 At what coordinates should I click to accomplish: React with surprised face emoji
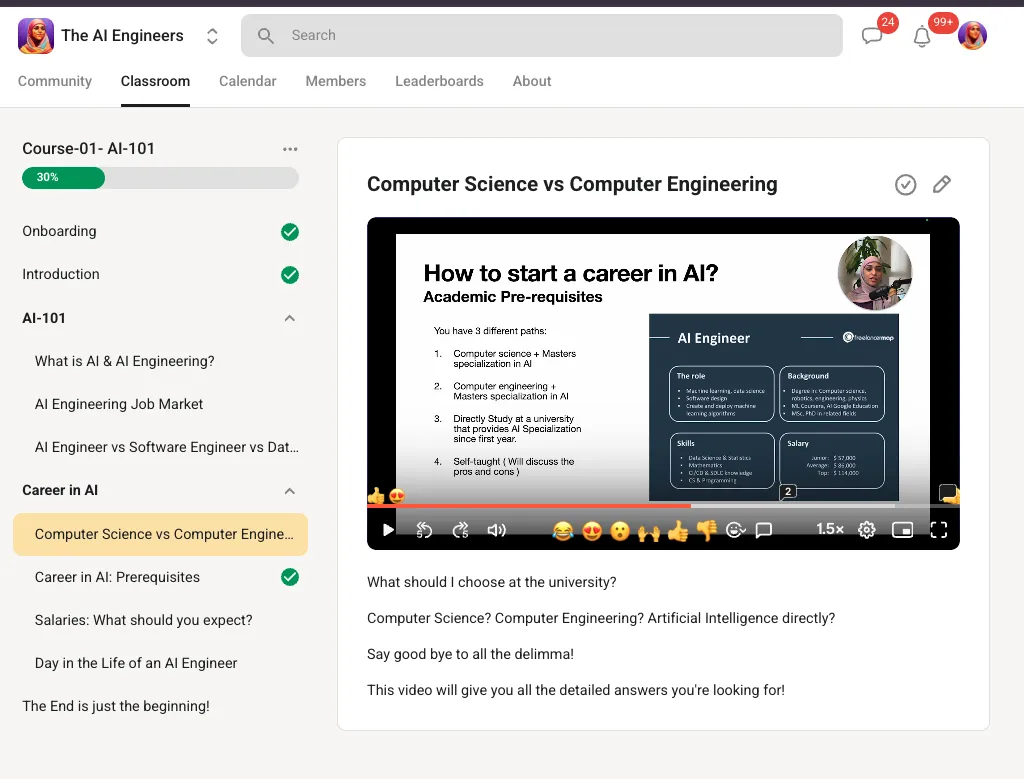(620, 531)
